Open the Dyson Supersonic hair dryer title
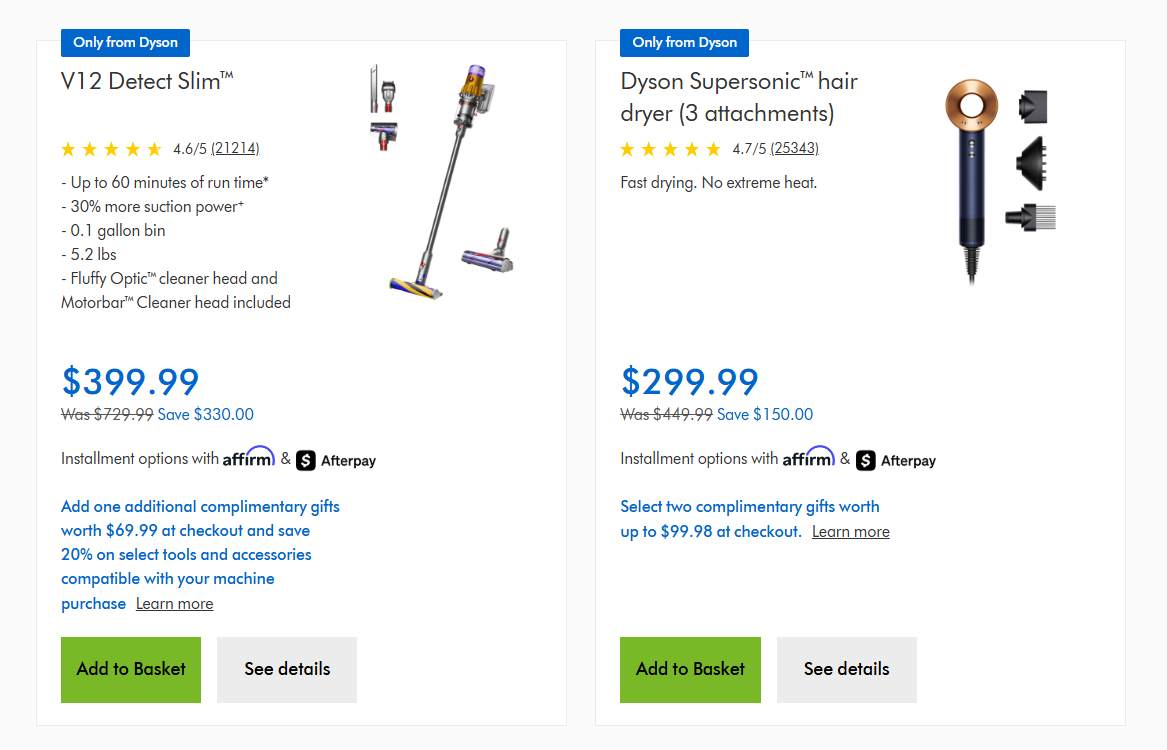Image resolution: width=1167 pixels, height=750 pixels. [x=739, y=97]
